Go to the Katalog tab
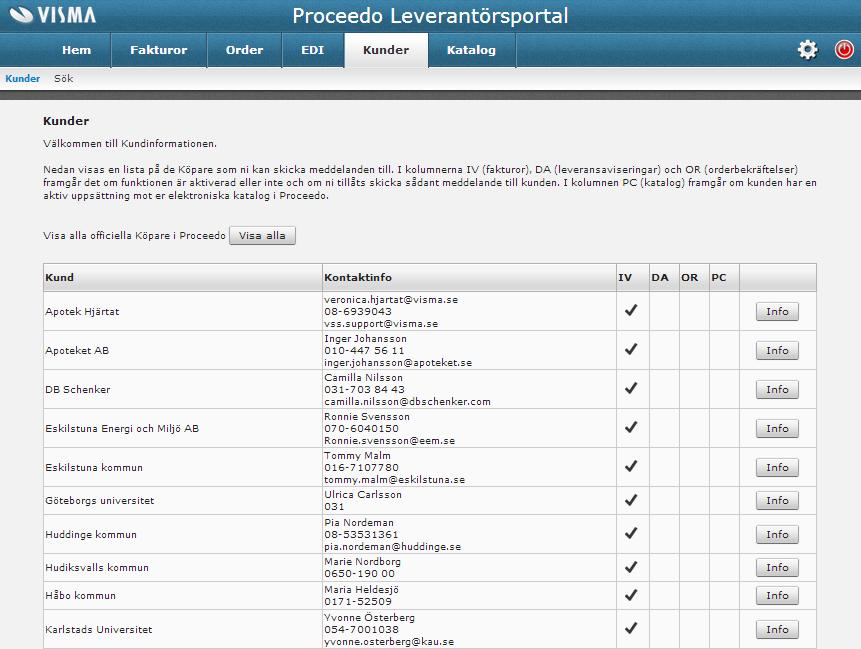Viewport: 861px width, 649px height. (x=471, y=50)
